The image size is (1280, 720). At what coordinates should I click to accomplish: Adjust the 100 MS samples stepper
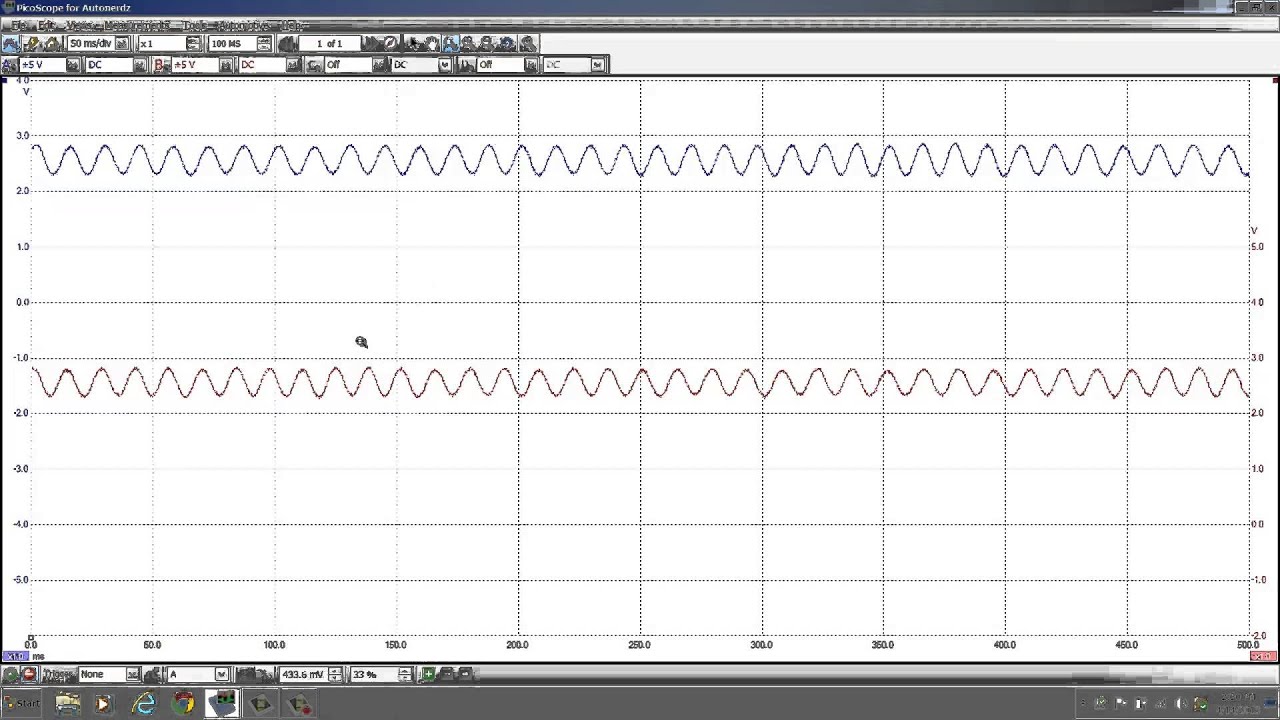[264, 44]
